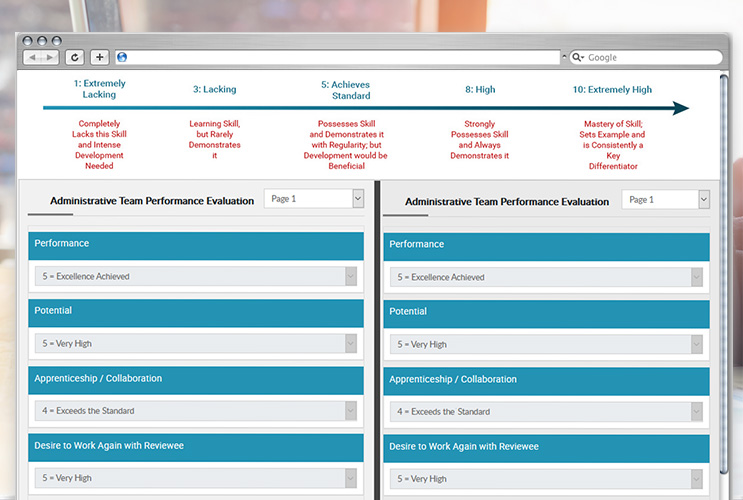Click right Desire to Work Again header
The image size is (743, 500).
546,449
